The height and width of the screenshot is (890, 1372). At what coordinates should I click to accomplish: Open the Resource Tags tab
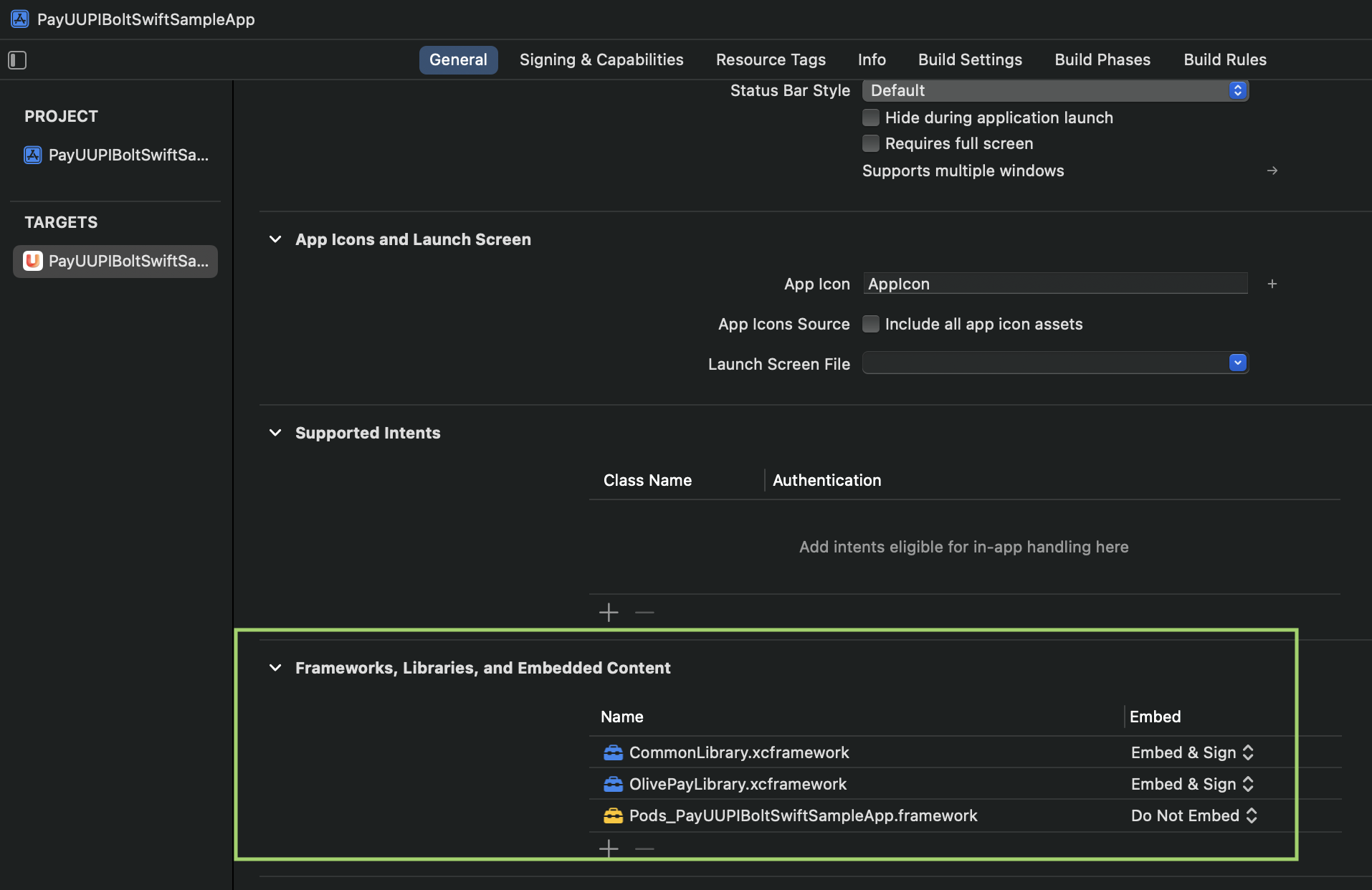pos(771,59)
